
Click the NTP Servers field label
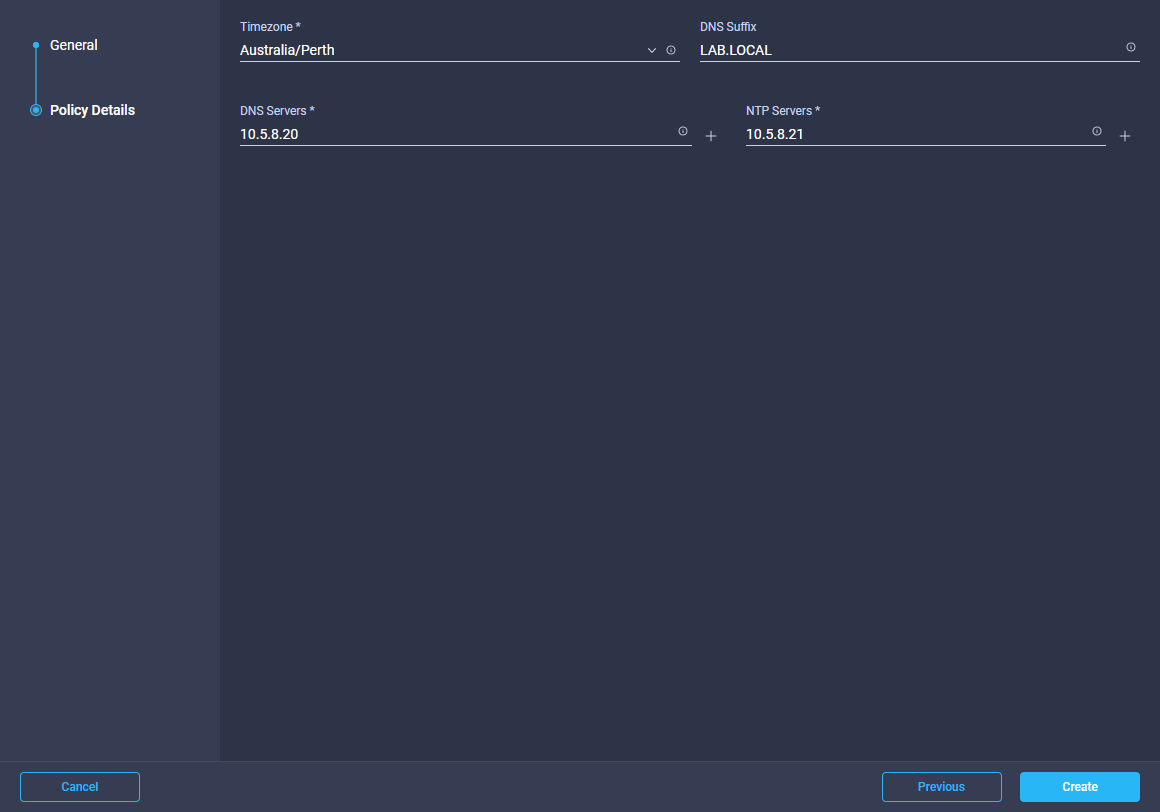(782, 110)
